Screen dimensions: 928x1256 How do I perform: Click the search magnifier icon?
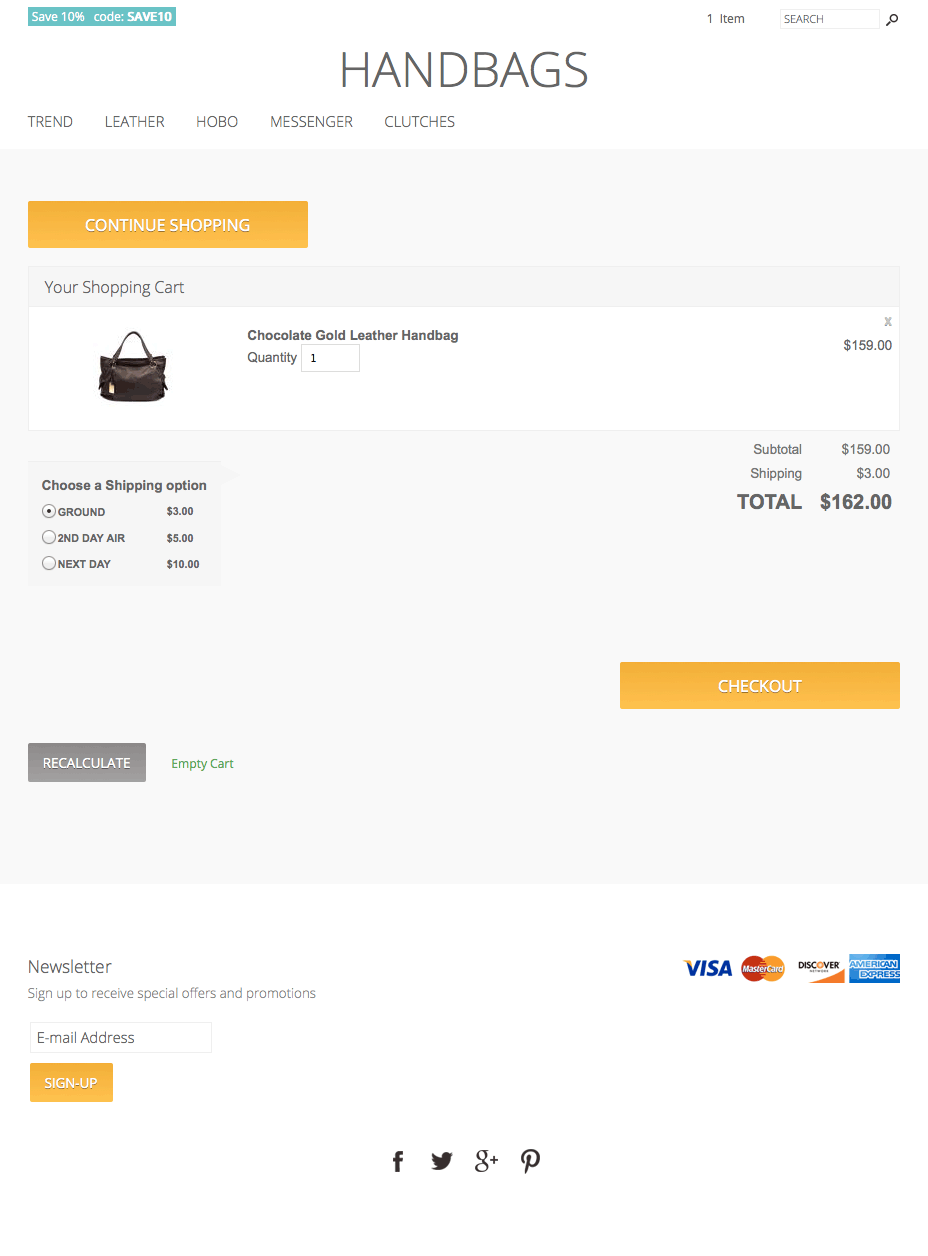892,19
